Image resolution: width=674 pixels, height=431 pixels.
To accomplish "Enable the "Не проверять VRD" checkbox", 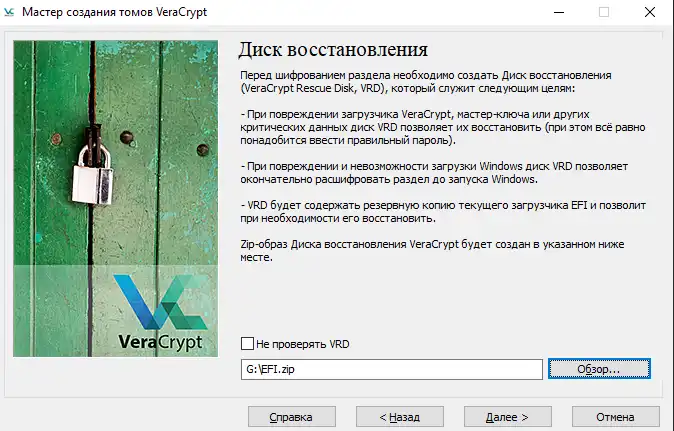I will [247, 344].
